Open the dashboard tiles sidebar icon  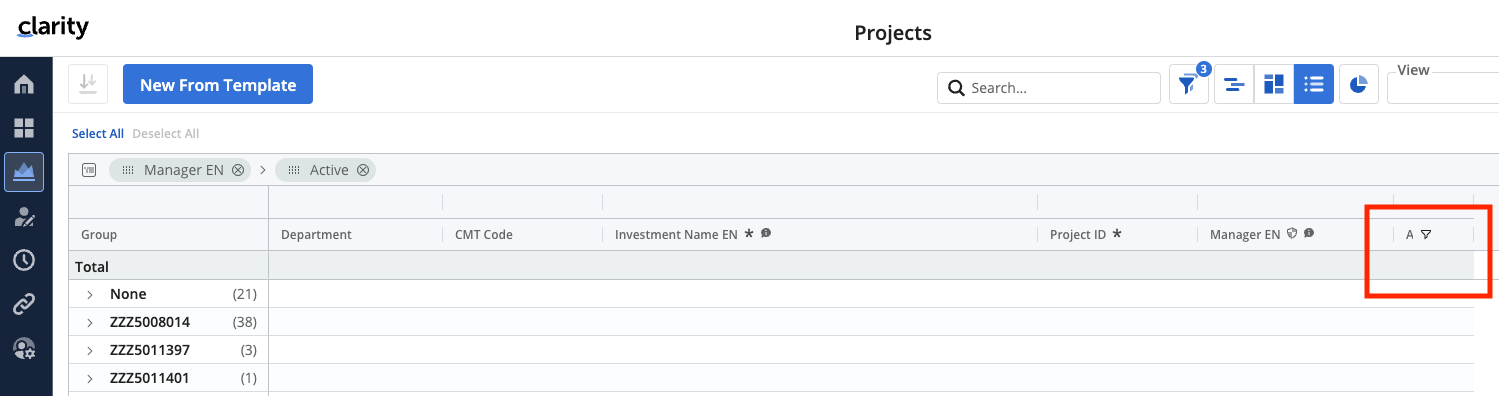coord(24,128)
